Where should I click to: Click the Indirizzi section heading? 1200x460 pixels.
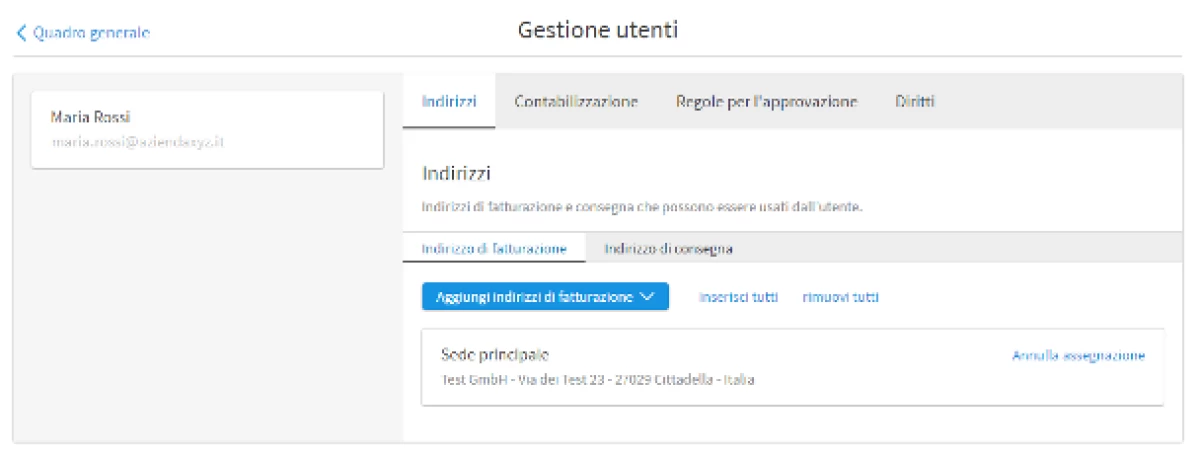coord(456,174)
